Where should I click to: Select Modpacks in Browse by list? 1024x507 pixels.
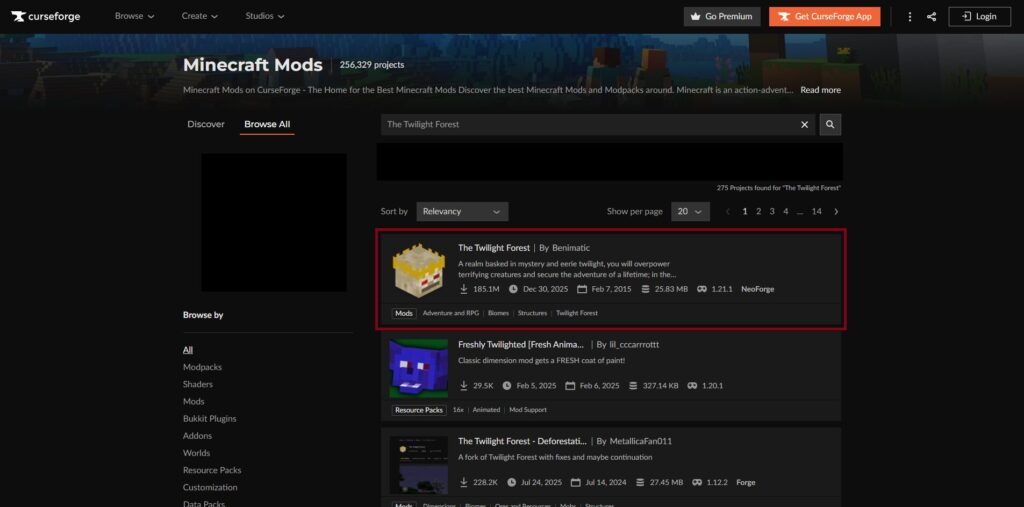pos(201,367)
